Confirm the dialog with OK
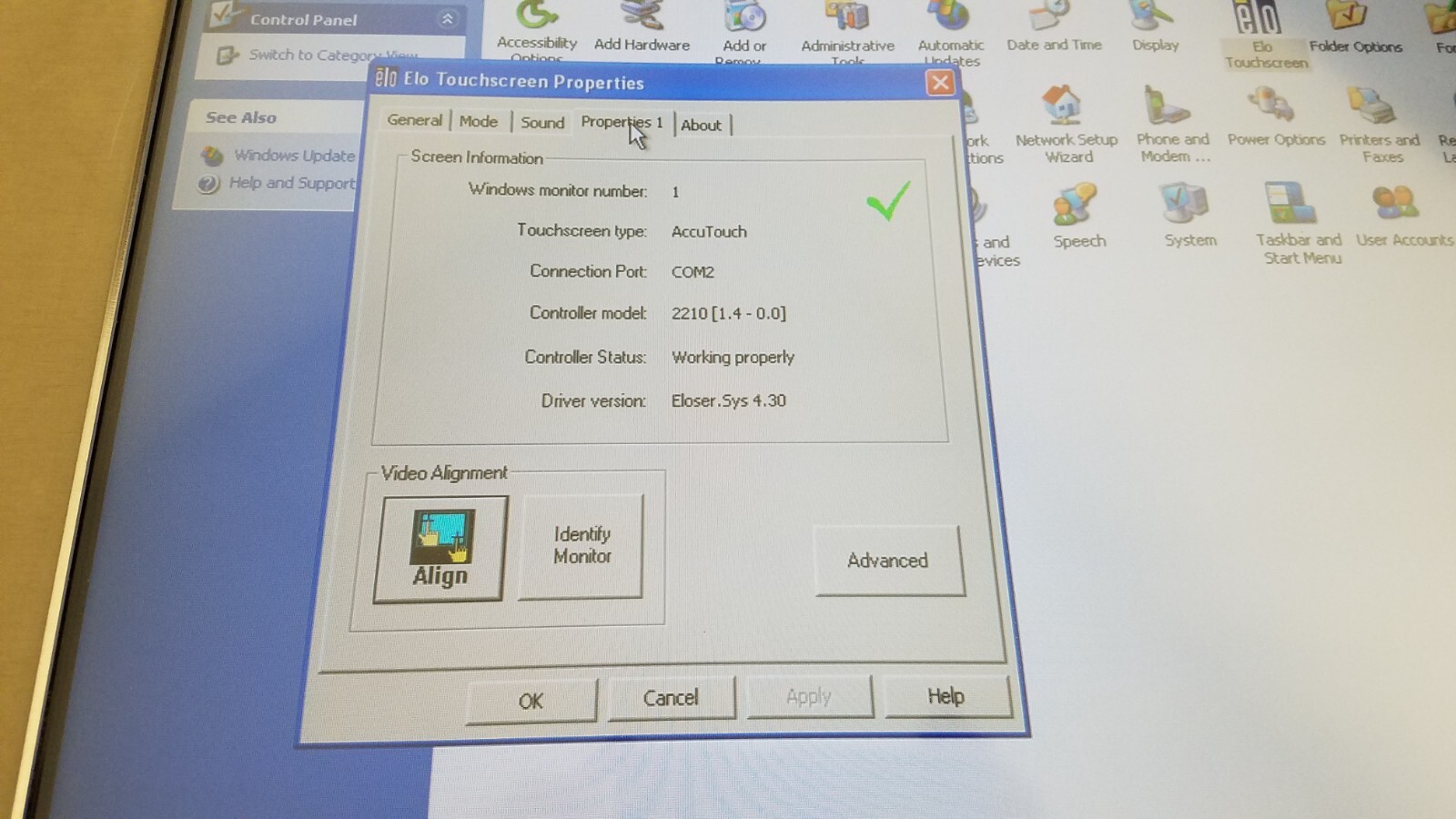This screenshot has height=819, width=1456. pos(531,701)
